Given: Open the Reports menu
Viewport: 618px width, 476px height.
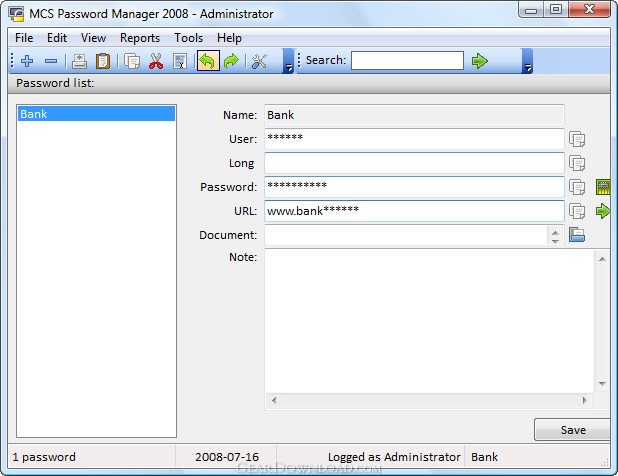Looking at the screenshot, I should pos(140,38).
